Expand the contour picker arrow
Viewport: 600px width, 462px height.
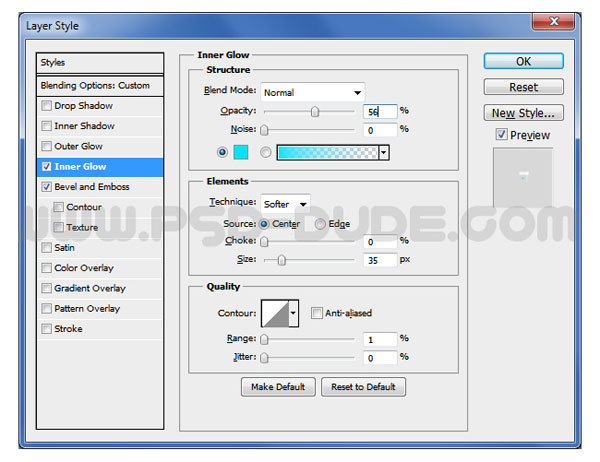point(293,313)
